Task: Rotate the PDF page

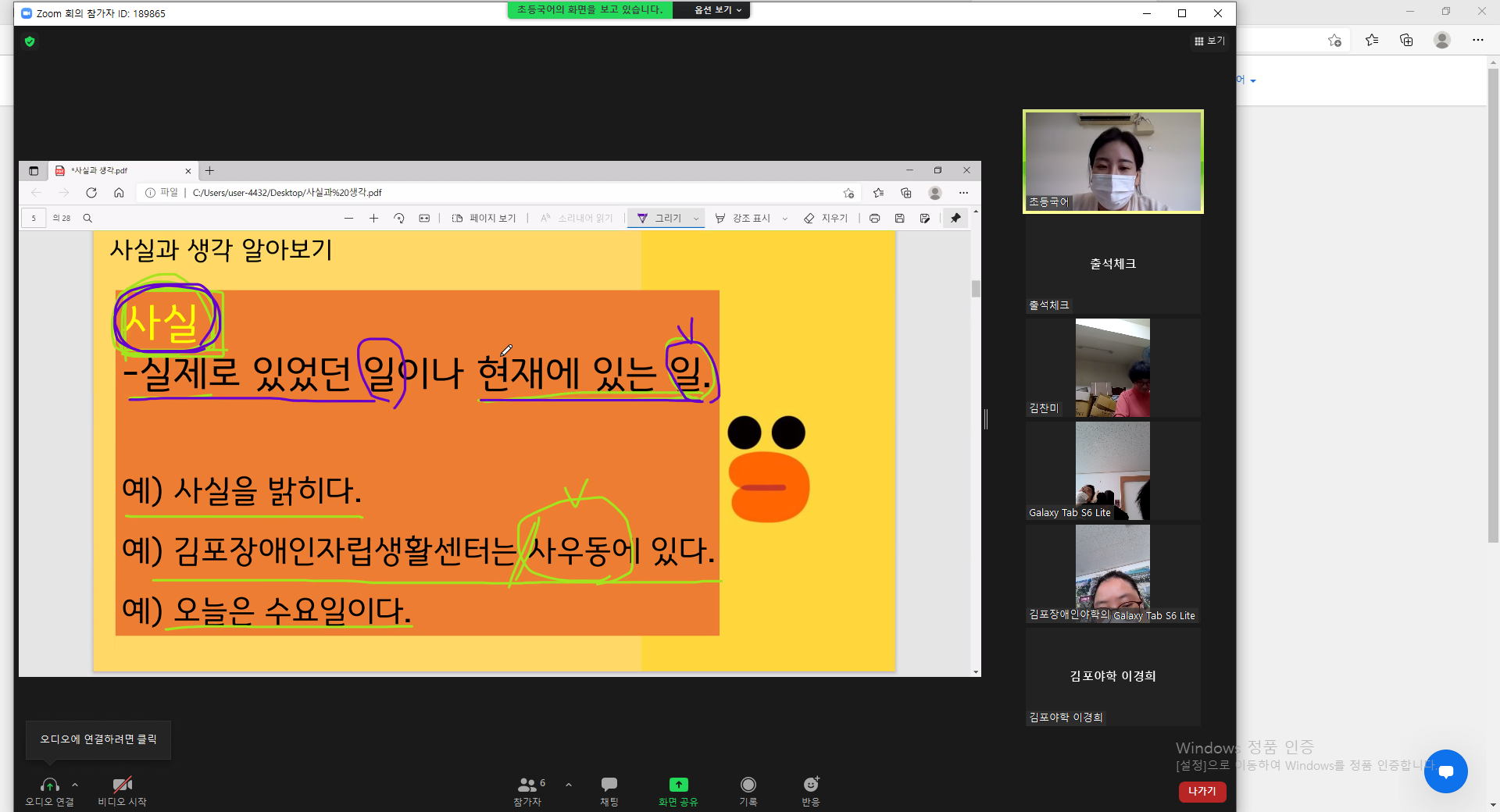Action: tap(399, 219)
